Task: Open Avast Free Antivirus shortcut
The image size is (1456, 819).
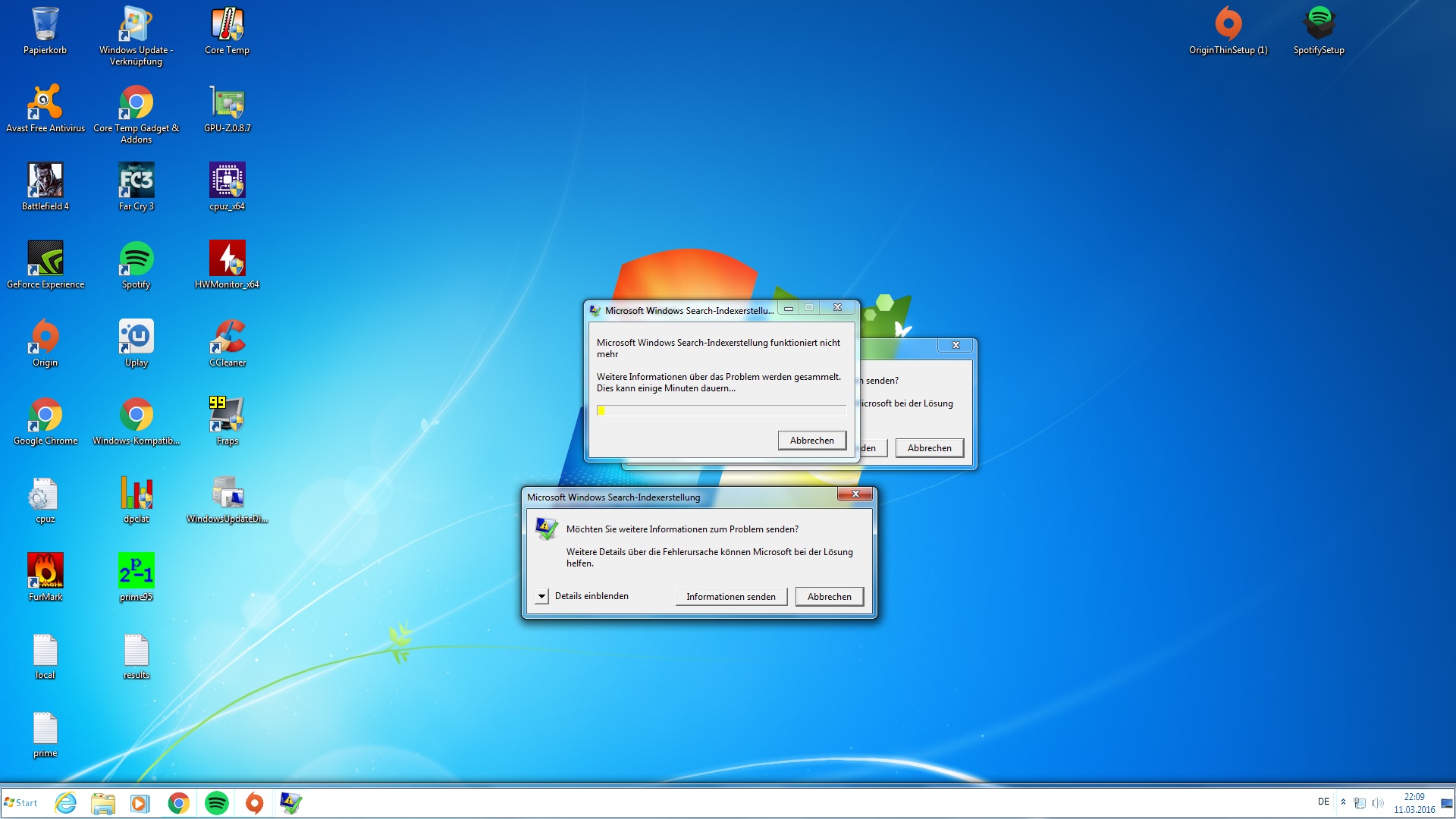Action: 45,102
